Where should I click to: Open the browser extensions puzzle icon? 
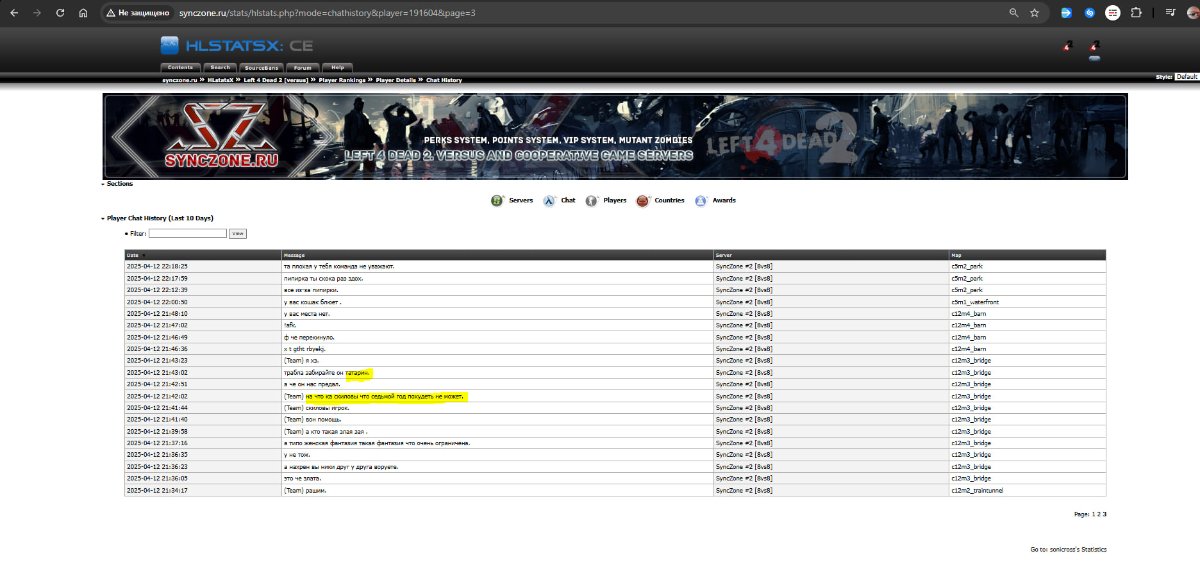click(1136, 13)
